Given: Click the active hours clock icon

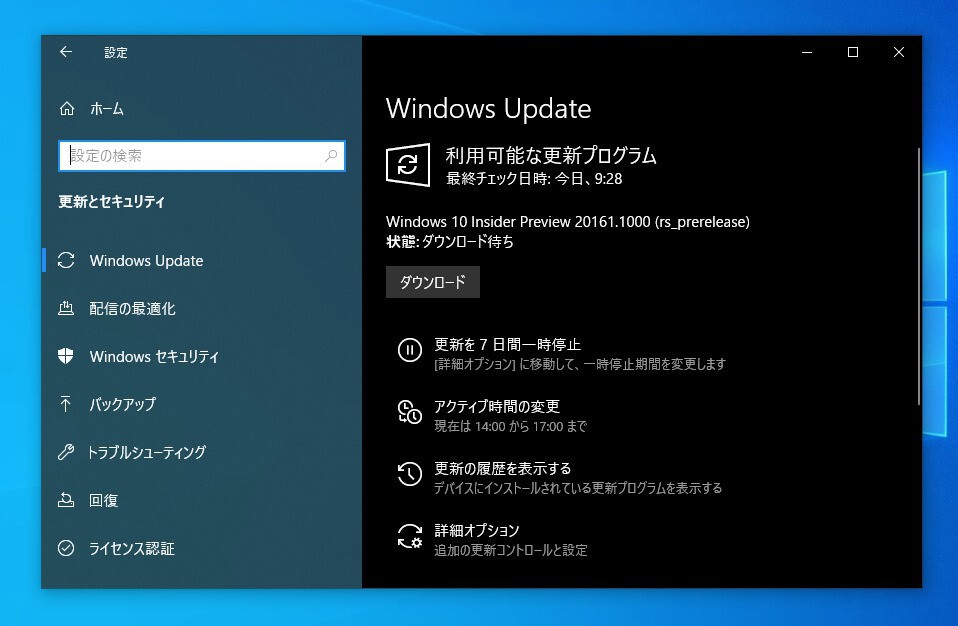Looking at the screenshot, I should click(x=410, y=412).
